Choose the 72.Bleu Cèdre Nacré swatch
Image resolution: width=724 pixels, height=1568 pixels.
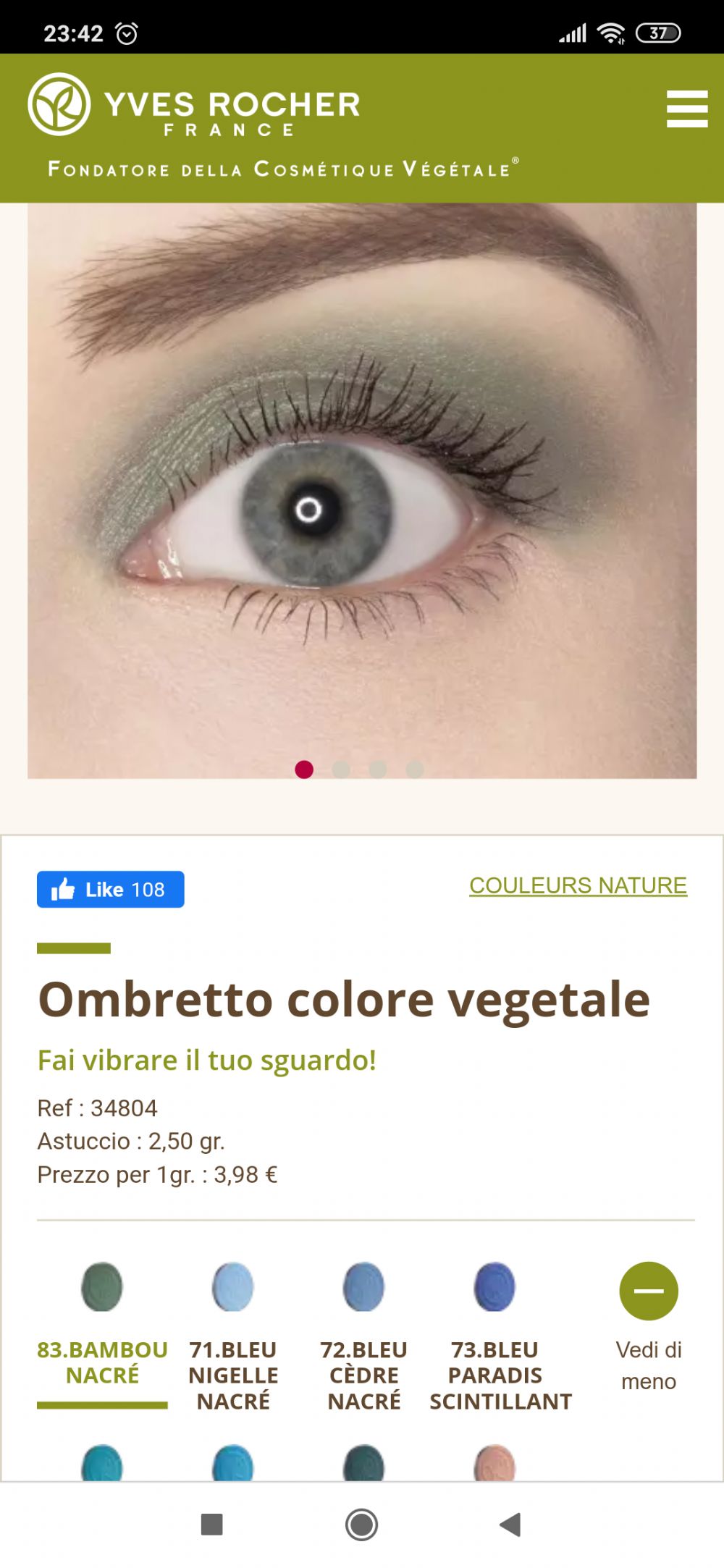[x=364, y=1287]
